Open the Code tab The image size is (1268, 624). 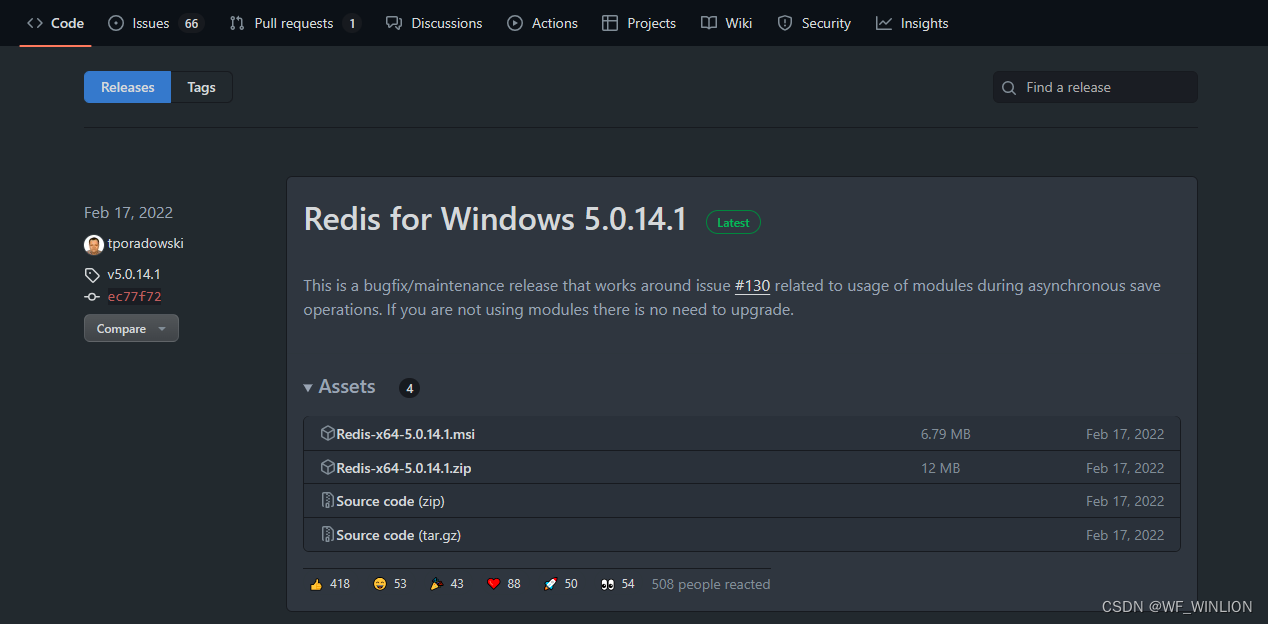(x=55, y=23)
